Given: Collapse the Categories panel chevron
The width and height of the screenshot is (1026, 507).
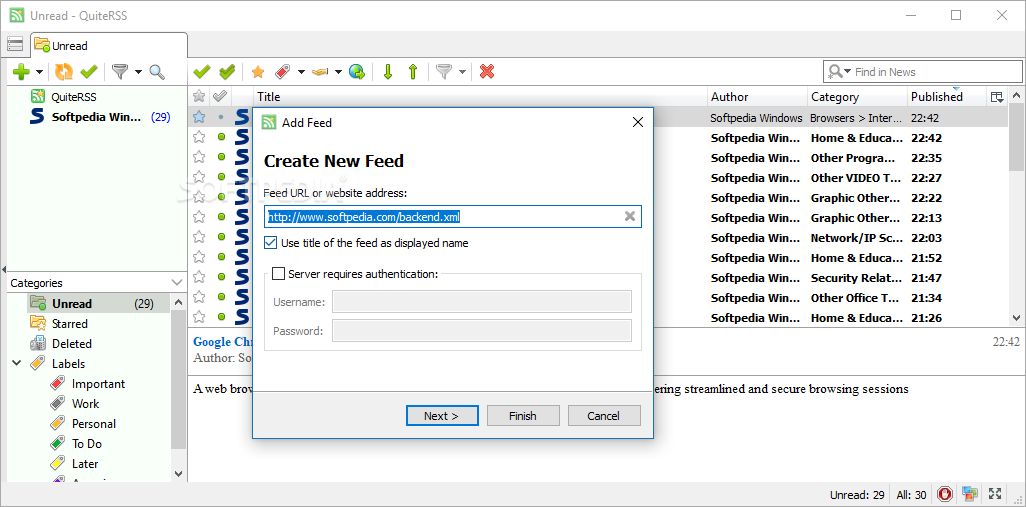Looking at the screenshot, I should click(177, 283).
